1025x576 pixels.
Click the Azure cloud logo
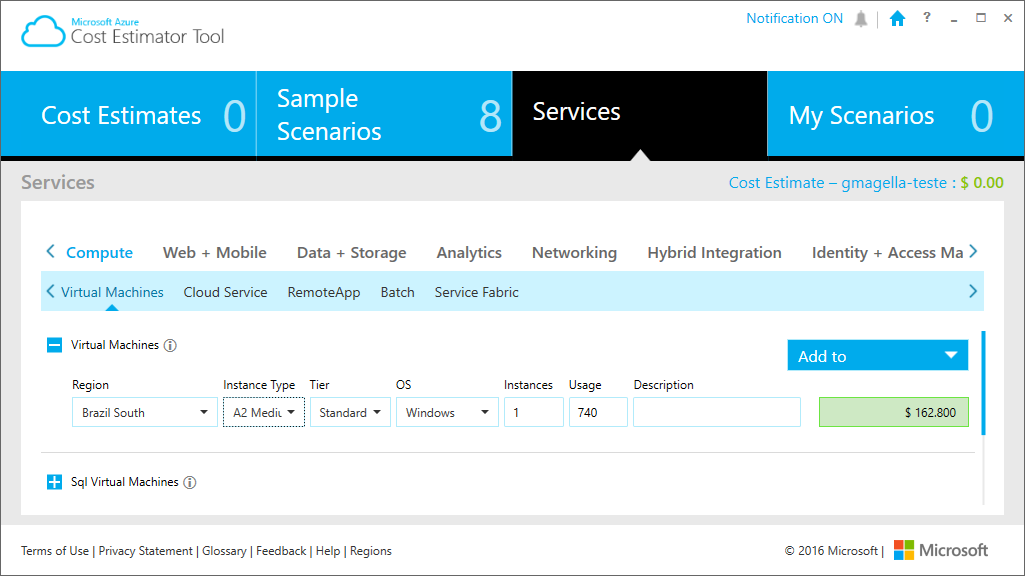(x=42, y=31)
